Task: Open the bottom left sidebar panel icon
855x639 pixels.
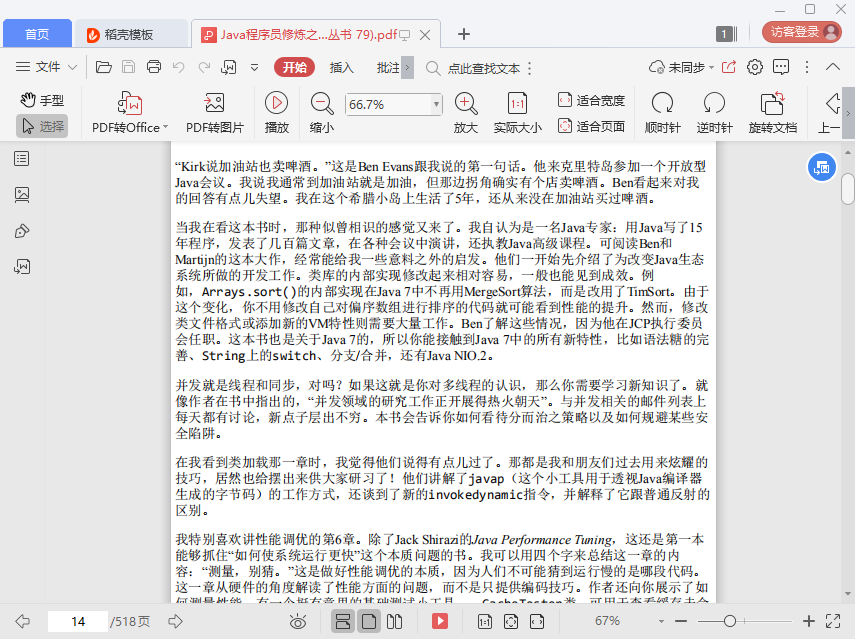Action: 22,267
